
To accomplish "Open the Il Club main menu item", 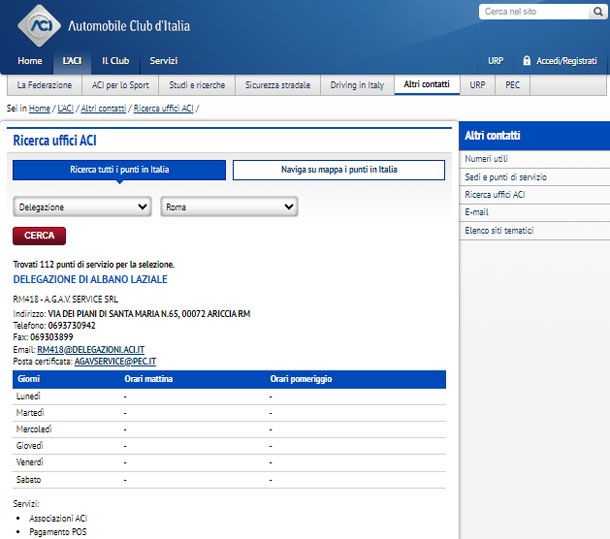I will tap(115, 61).
